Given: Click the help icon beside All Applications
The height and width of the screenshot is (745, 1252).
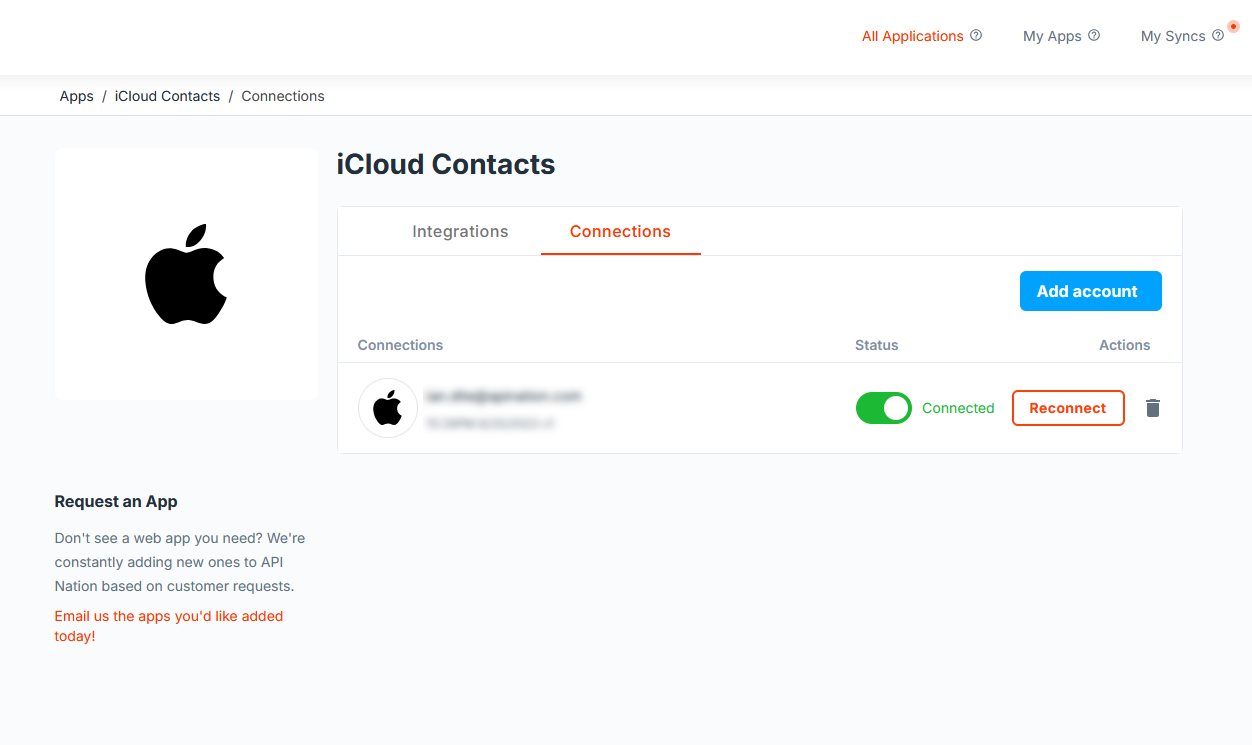Looking at the screenshot, I should [976, 35].
